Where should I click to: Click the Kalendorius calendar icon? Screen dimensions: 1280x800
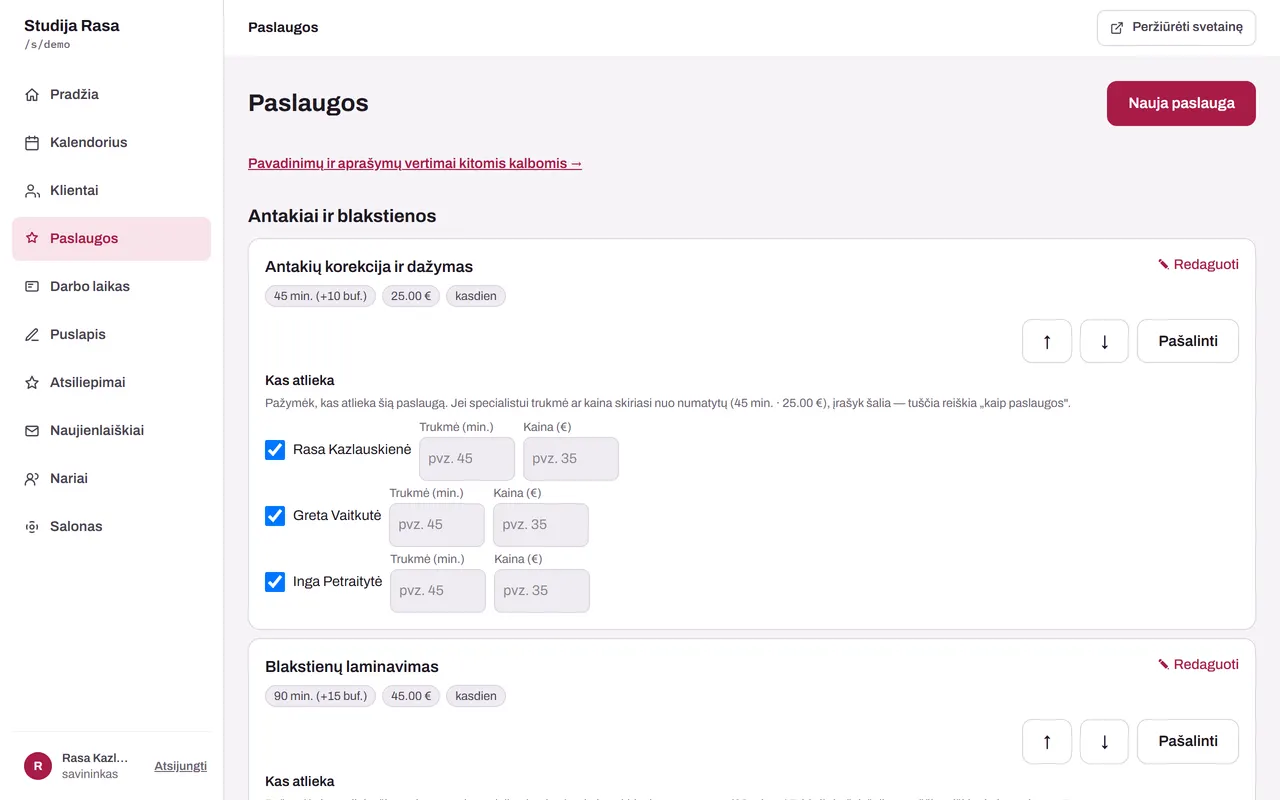point(32,143)
